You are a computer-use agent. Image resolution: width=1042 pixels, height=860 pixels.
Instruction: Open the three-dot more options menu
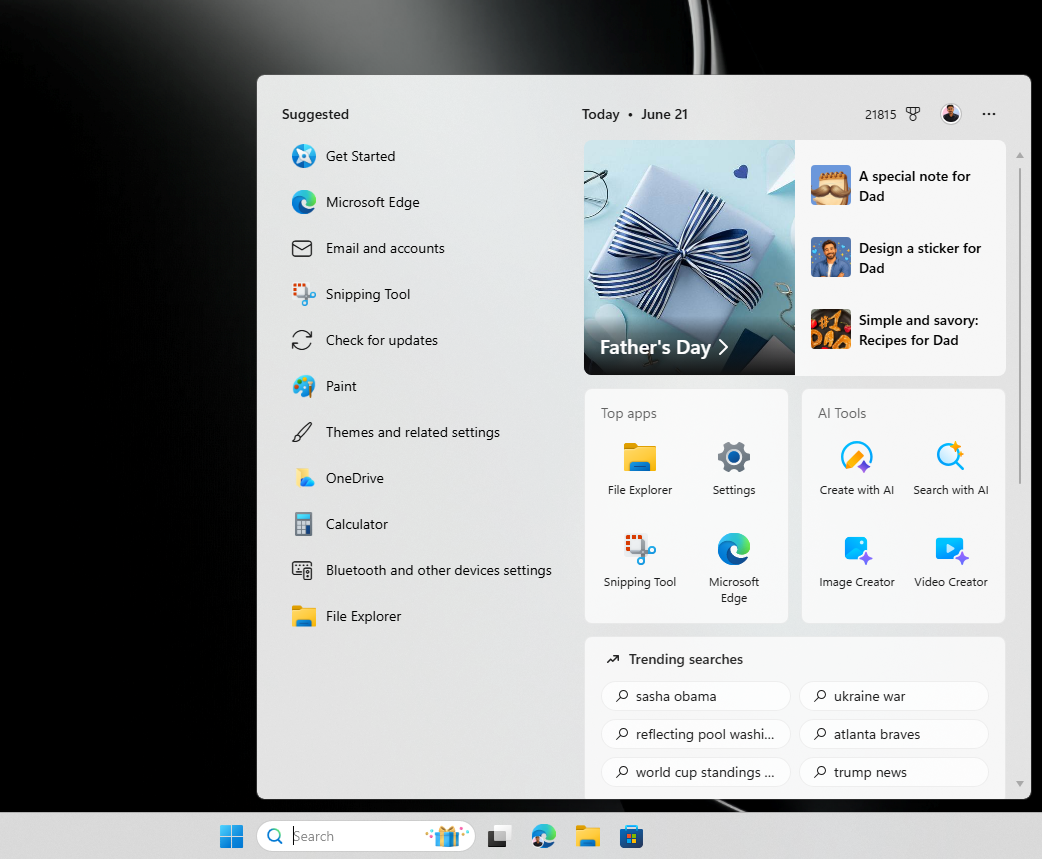[x=989, y=114]
